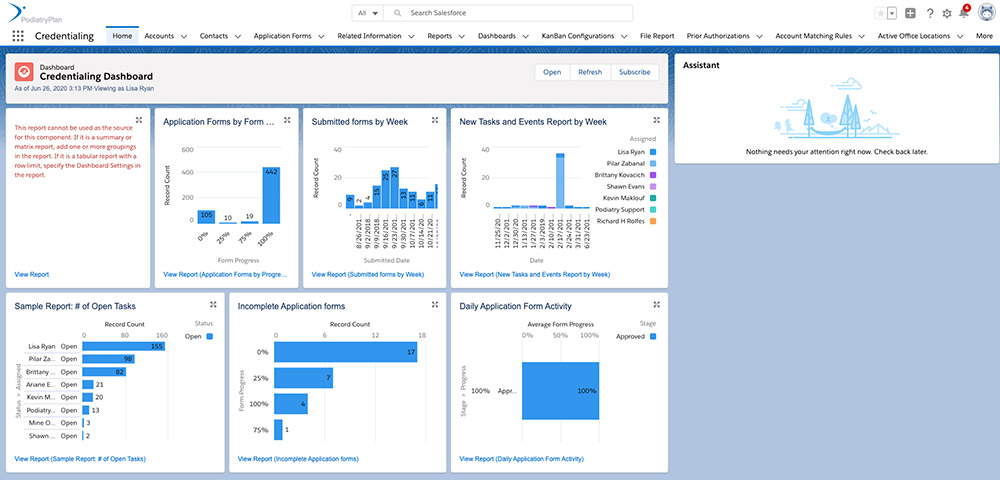
Task: Expand New Tasks and Events Report chart
Action: (657, 120)
